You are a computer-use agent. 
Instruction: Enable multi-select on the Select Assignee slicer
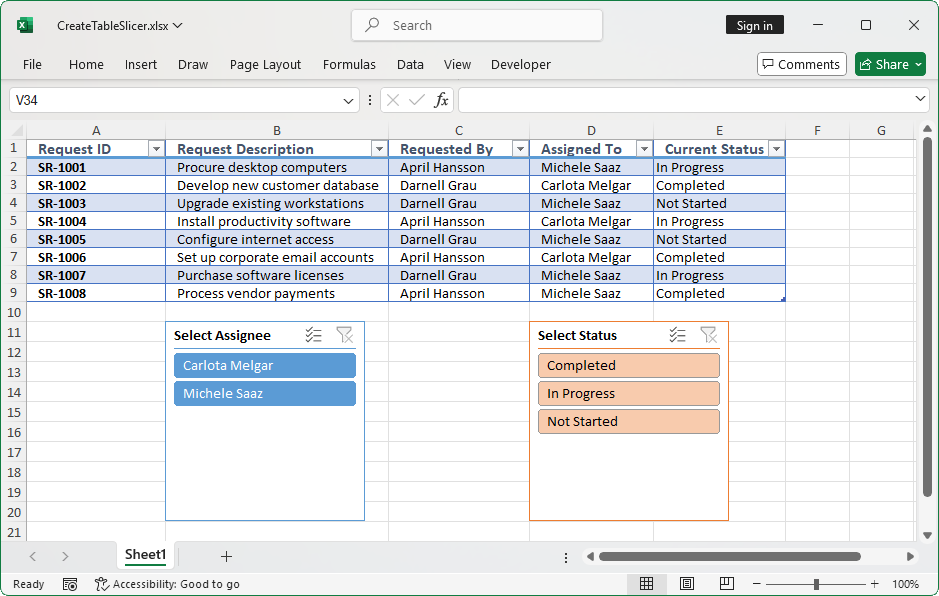313,335
